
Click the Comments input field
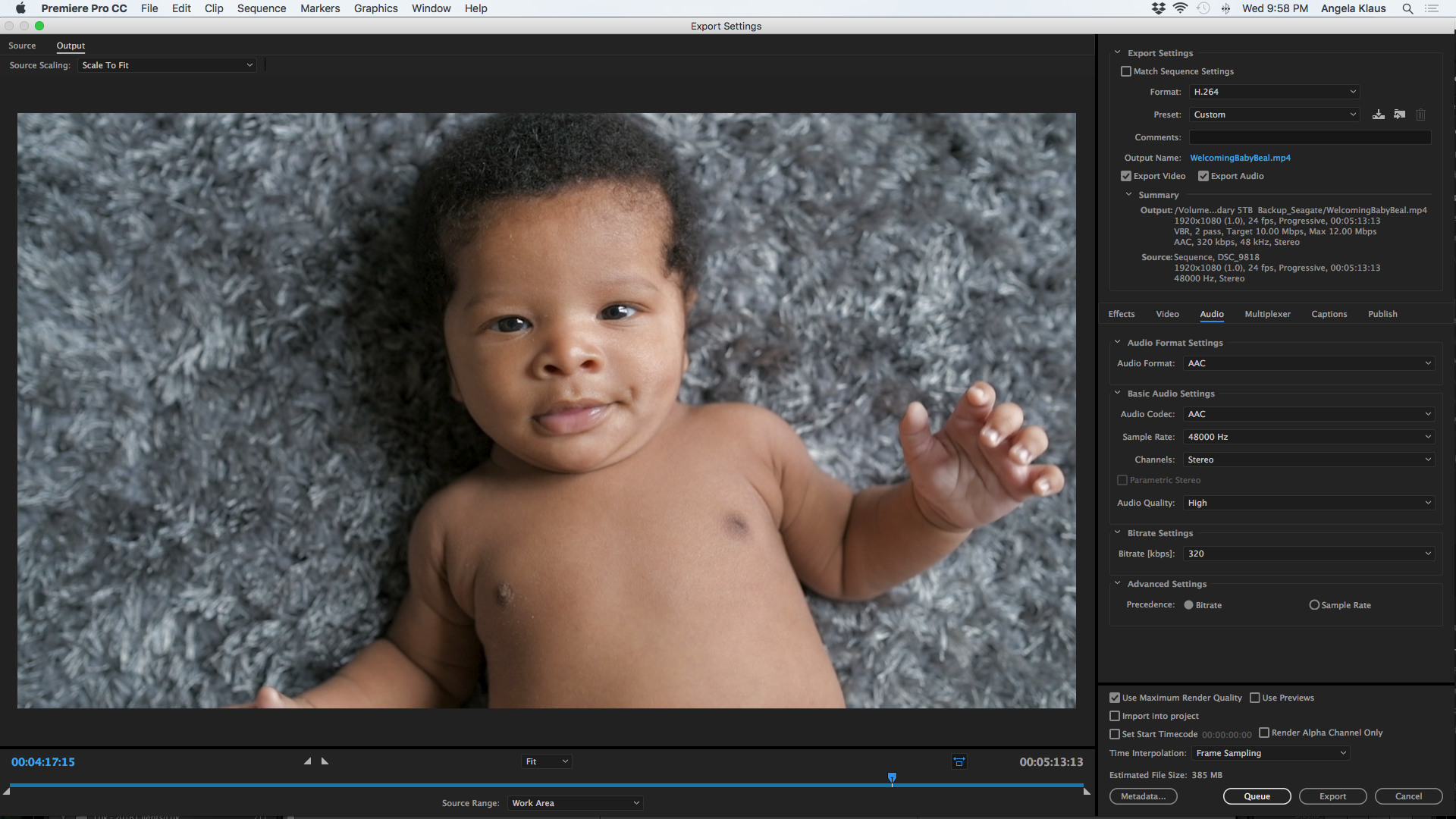[x=1310, y=137]
